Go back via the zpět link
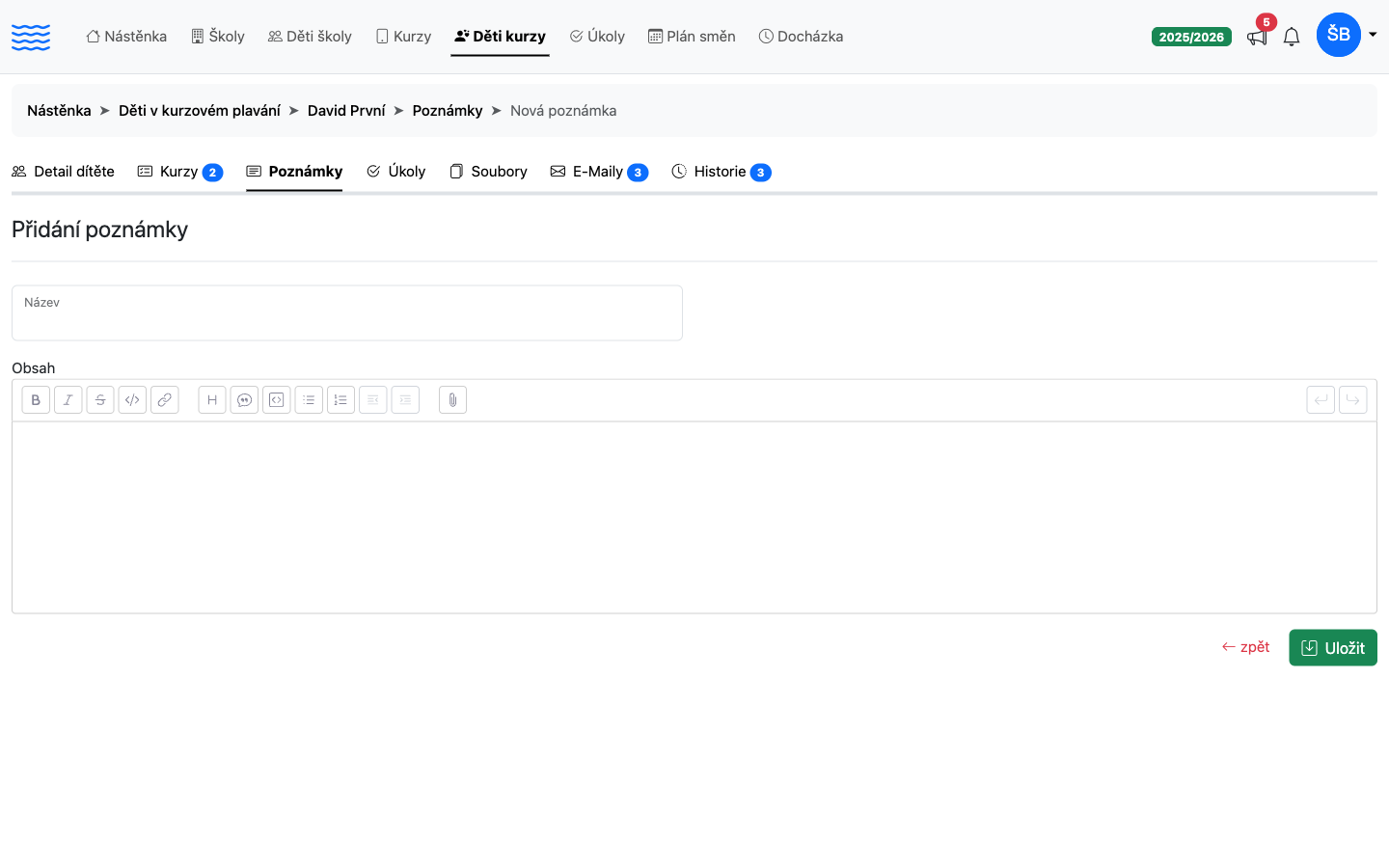Viewport: 1389px width, 868px height. (1245, 647)
